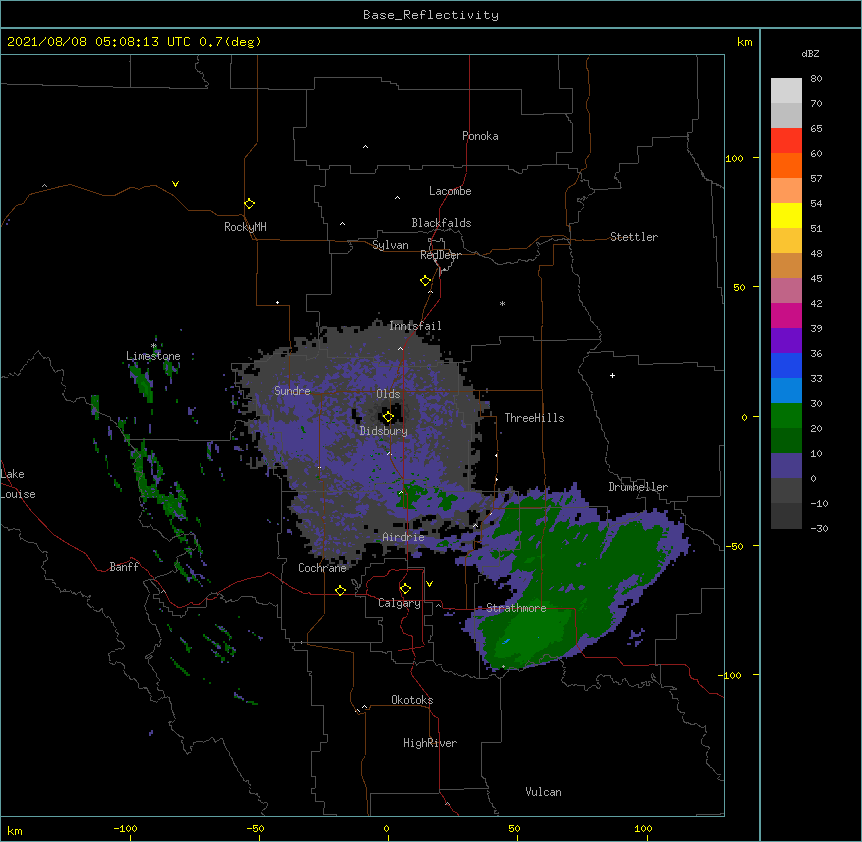Click the Airdrie city label

[x=403, y=537]
